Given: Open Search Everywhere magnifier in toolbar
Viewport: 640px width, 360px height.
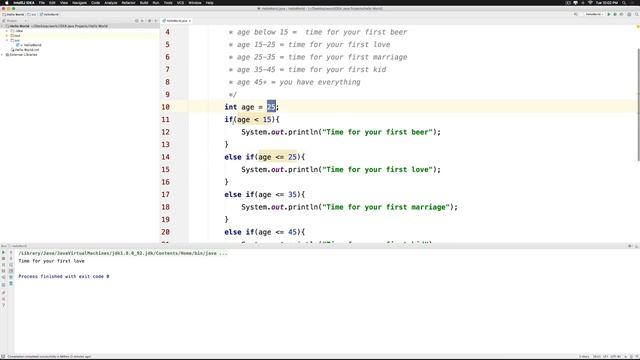Looking at the screenshot, I should click(637, 14).
